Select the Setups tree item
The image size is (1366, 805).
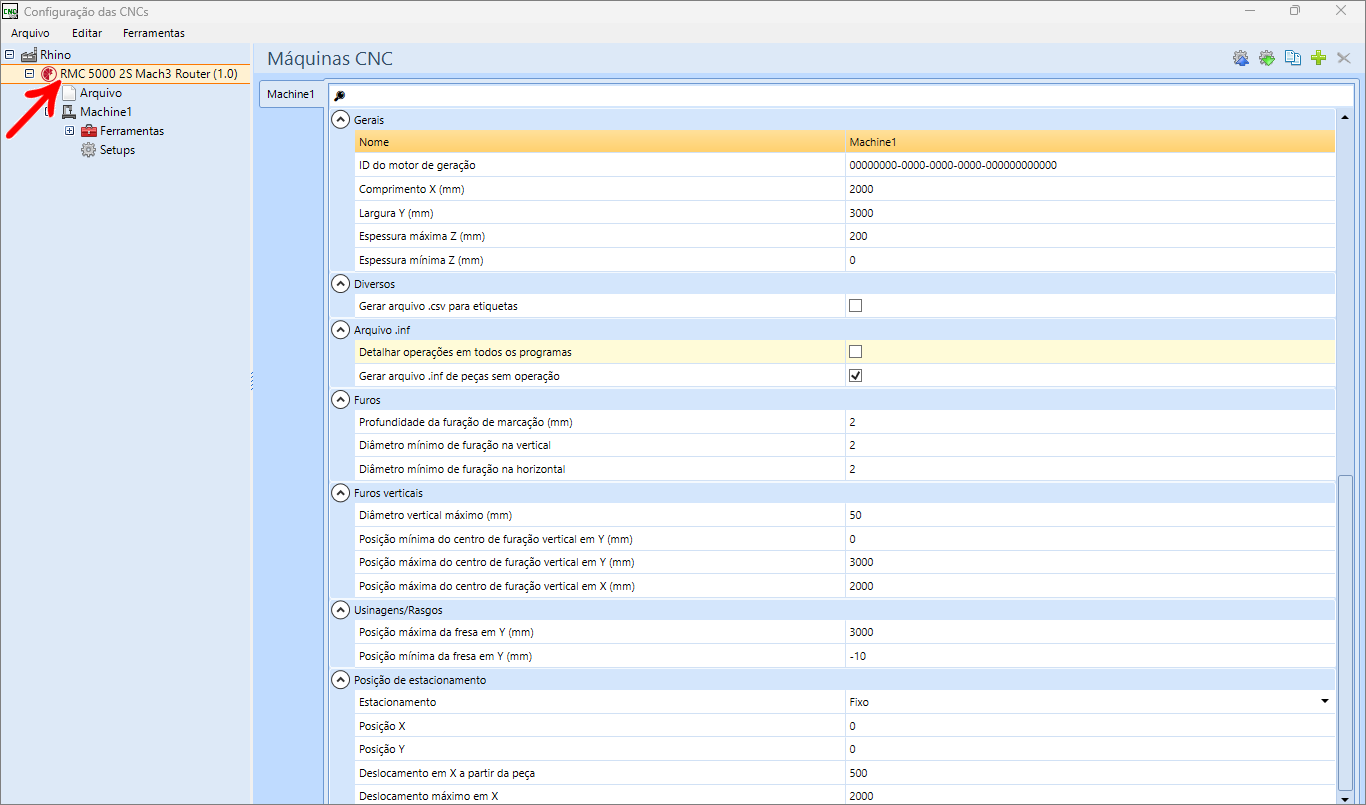117,150
